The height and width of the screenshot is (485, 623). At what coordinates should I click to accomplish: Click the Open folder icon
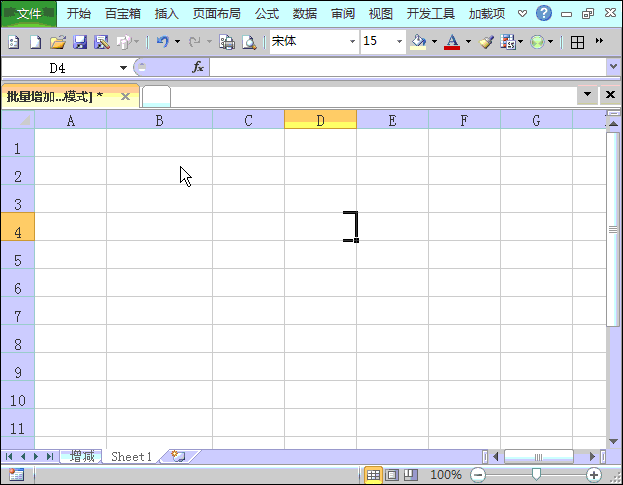point(58,42)
